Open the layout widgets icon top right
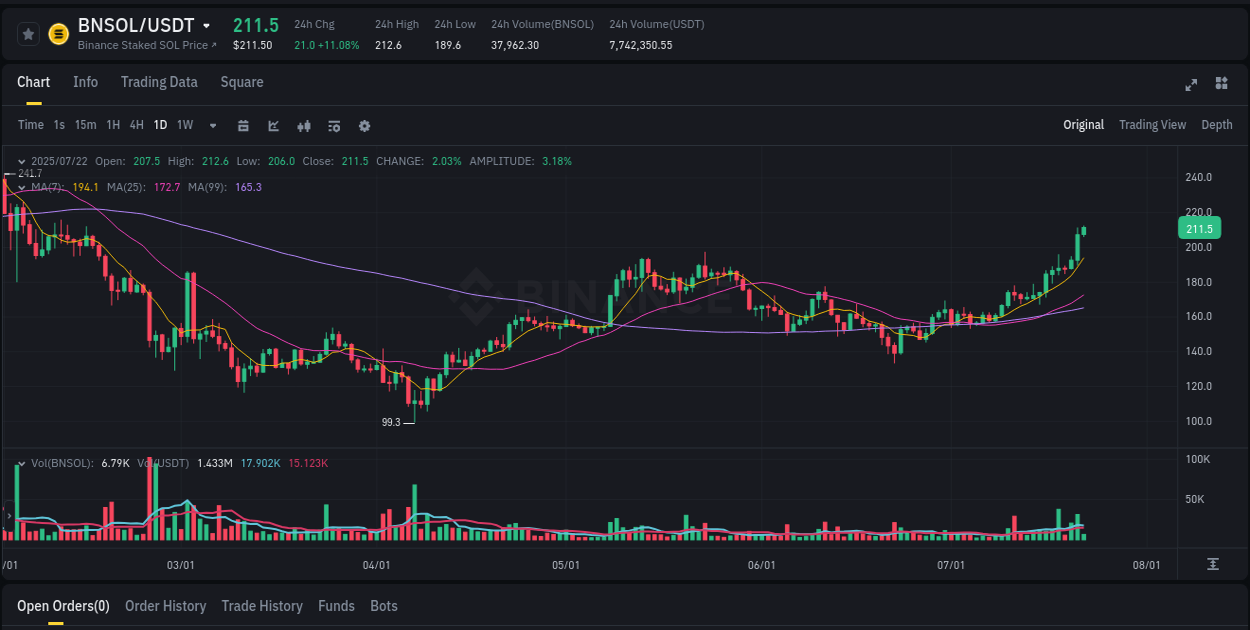Viewport: 1250px width, 630px height. click(1220, 85)
